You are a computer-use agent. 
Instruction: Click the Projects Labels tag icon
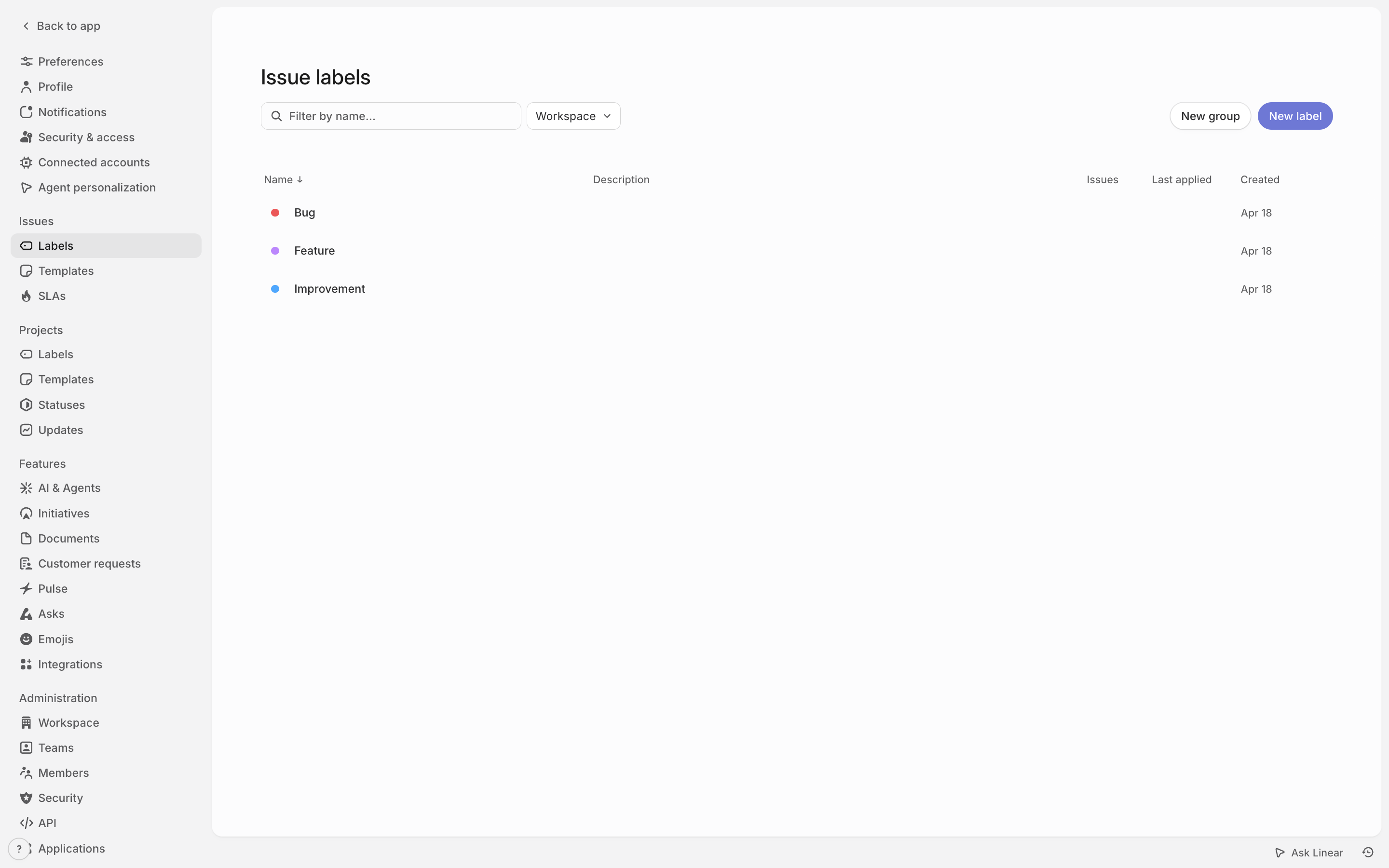27,354
